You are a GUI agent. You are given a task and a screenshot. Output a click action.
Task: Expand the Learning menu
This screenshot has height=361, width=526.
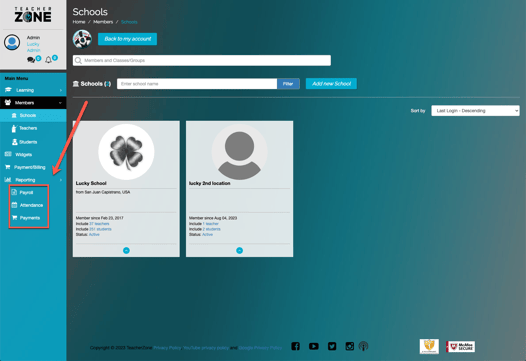tap(33, 90)
